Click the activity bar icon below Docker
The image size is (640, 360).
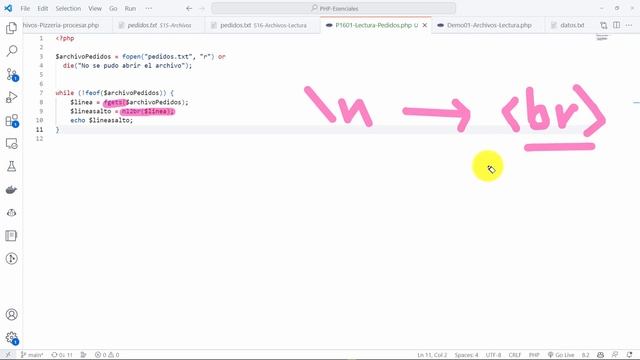(x=11, y=213)
